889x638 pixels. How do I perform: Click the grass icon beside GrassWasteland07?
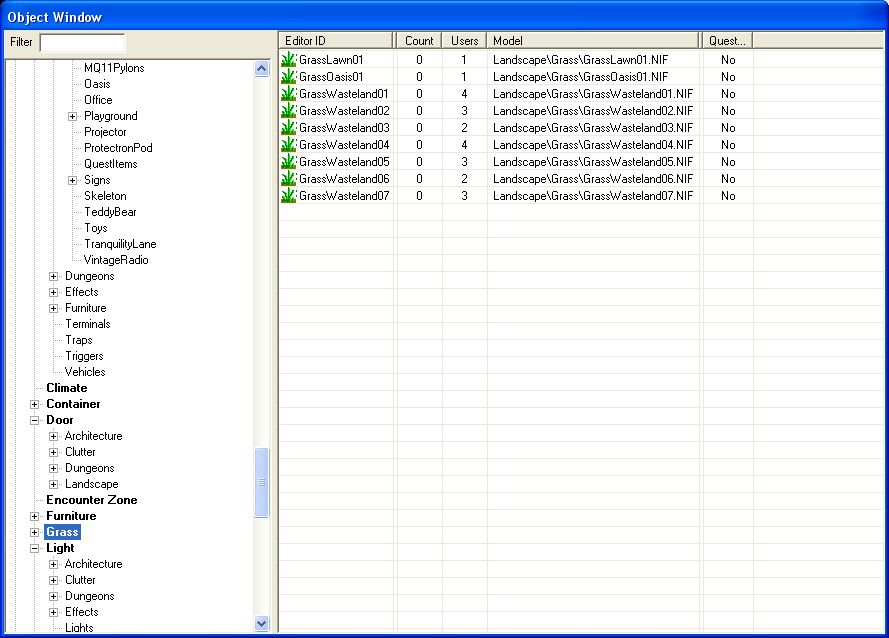[289, 196]
